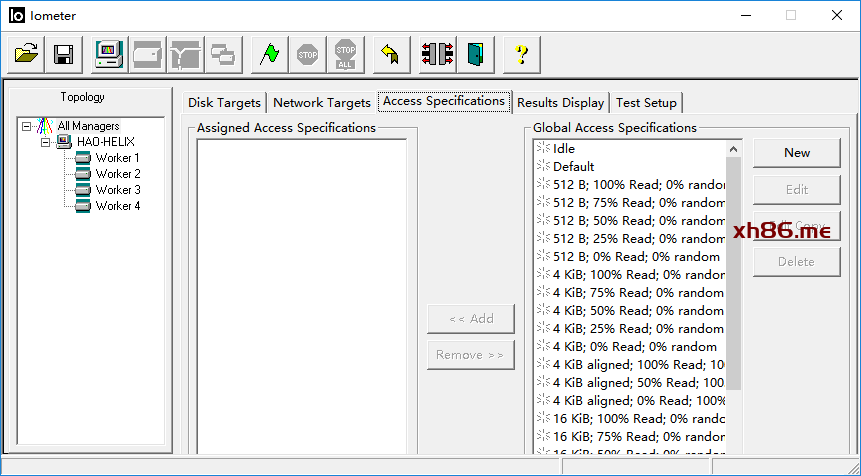Viewport: 861px width, 476px height.
Task: Click the Edit button
Action: coord(797,189)
